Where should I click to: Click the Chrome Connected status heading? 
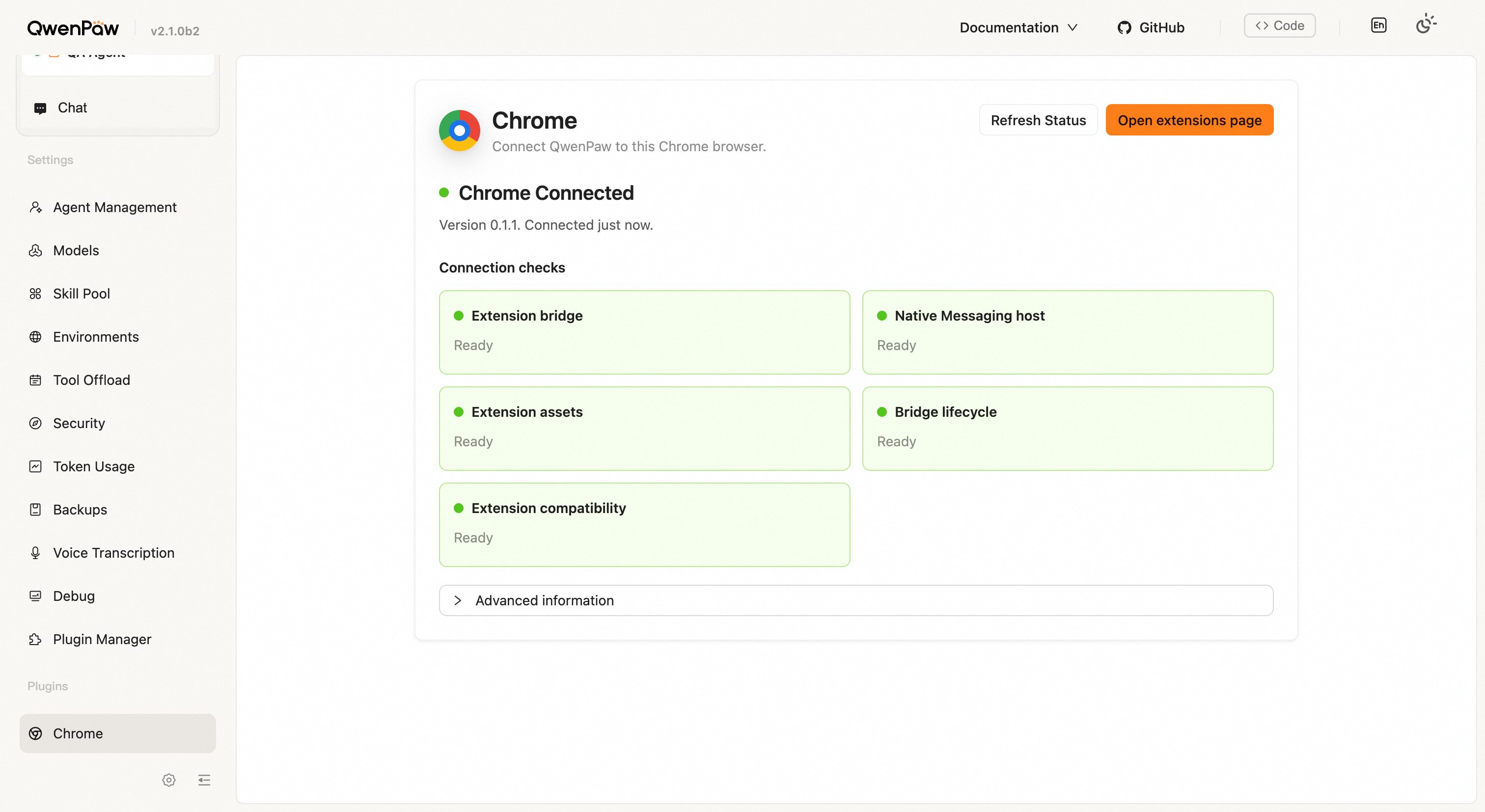coord(546,193)
